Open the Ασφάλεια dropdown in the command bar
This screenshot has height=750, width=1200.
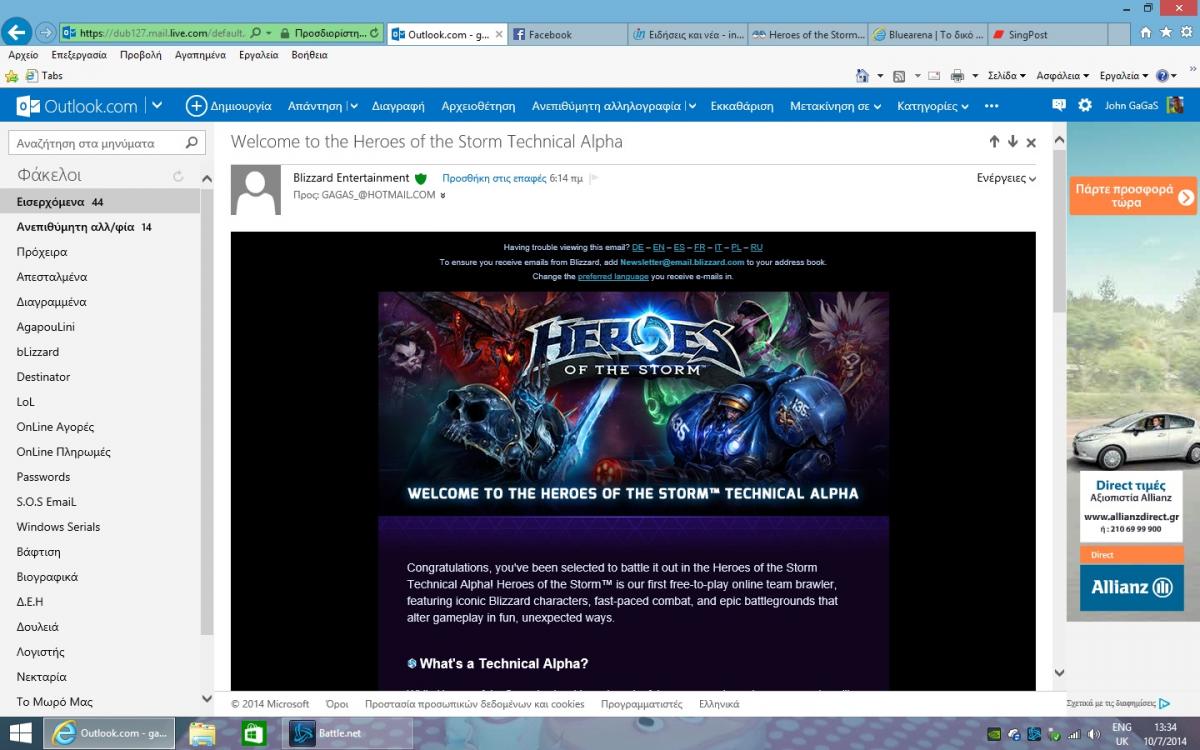pos(1063,76)
